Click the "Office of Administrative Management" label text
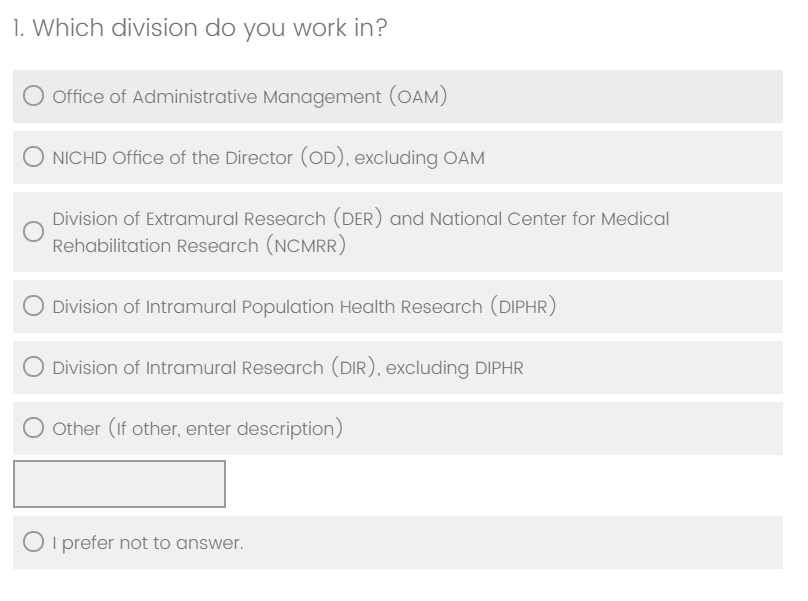 point(248,97)
